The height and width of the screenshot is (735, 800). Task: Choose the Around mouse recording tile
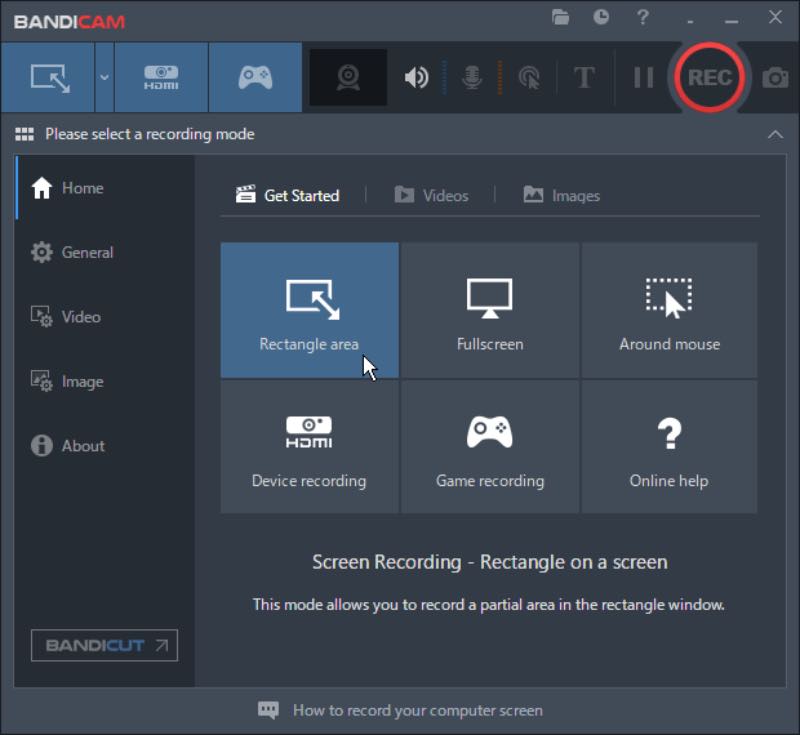669,310
